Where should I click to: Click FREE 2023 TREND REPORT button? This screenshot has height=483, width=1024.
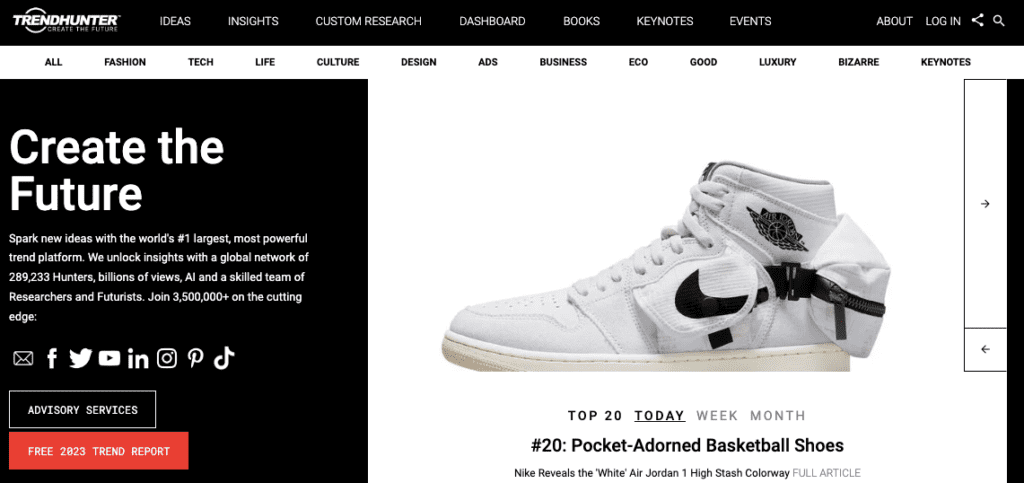tap(99, 450)
